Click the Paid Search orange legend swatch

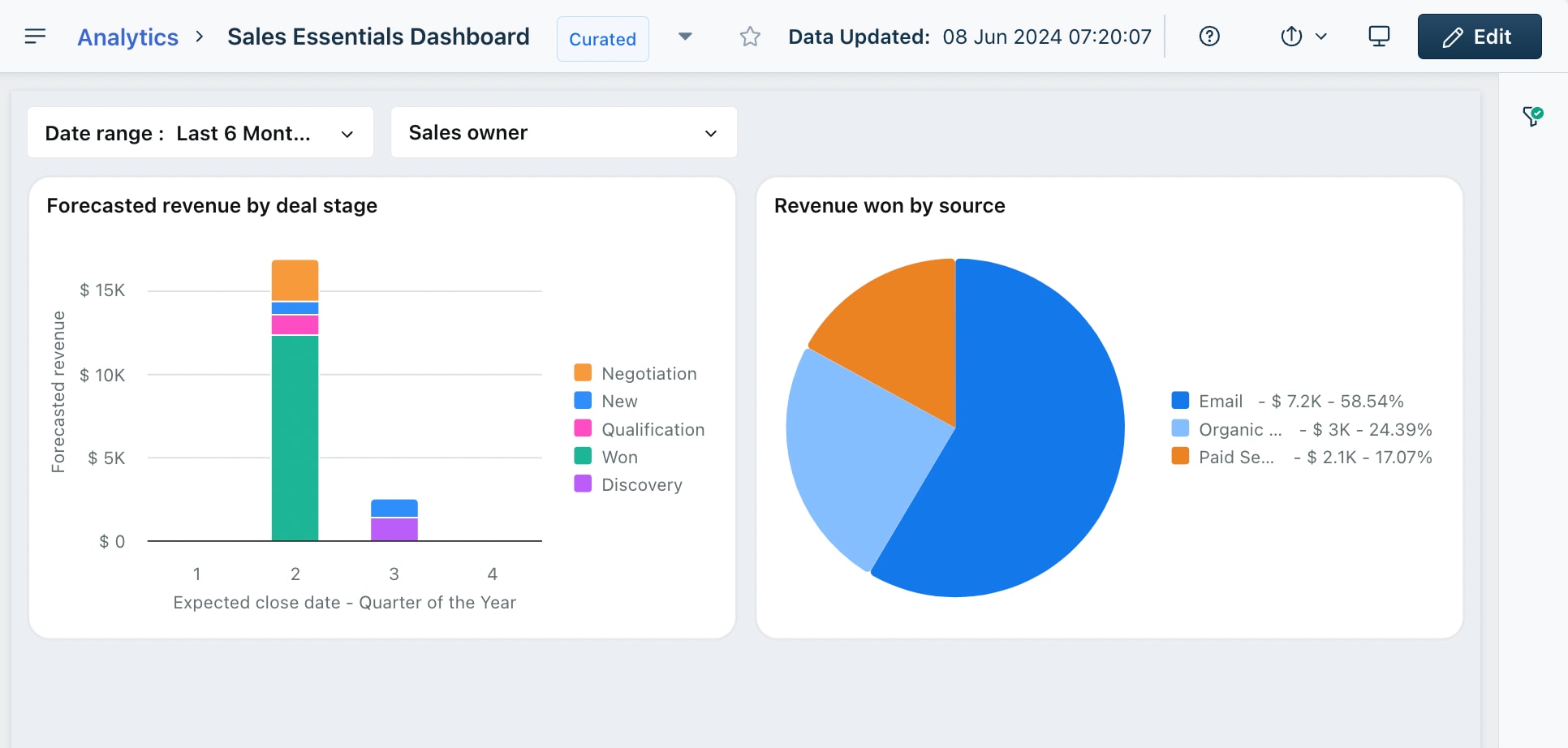(1181, 456)
